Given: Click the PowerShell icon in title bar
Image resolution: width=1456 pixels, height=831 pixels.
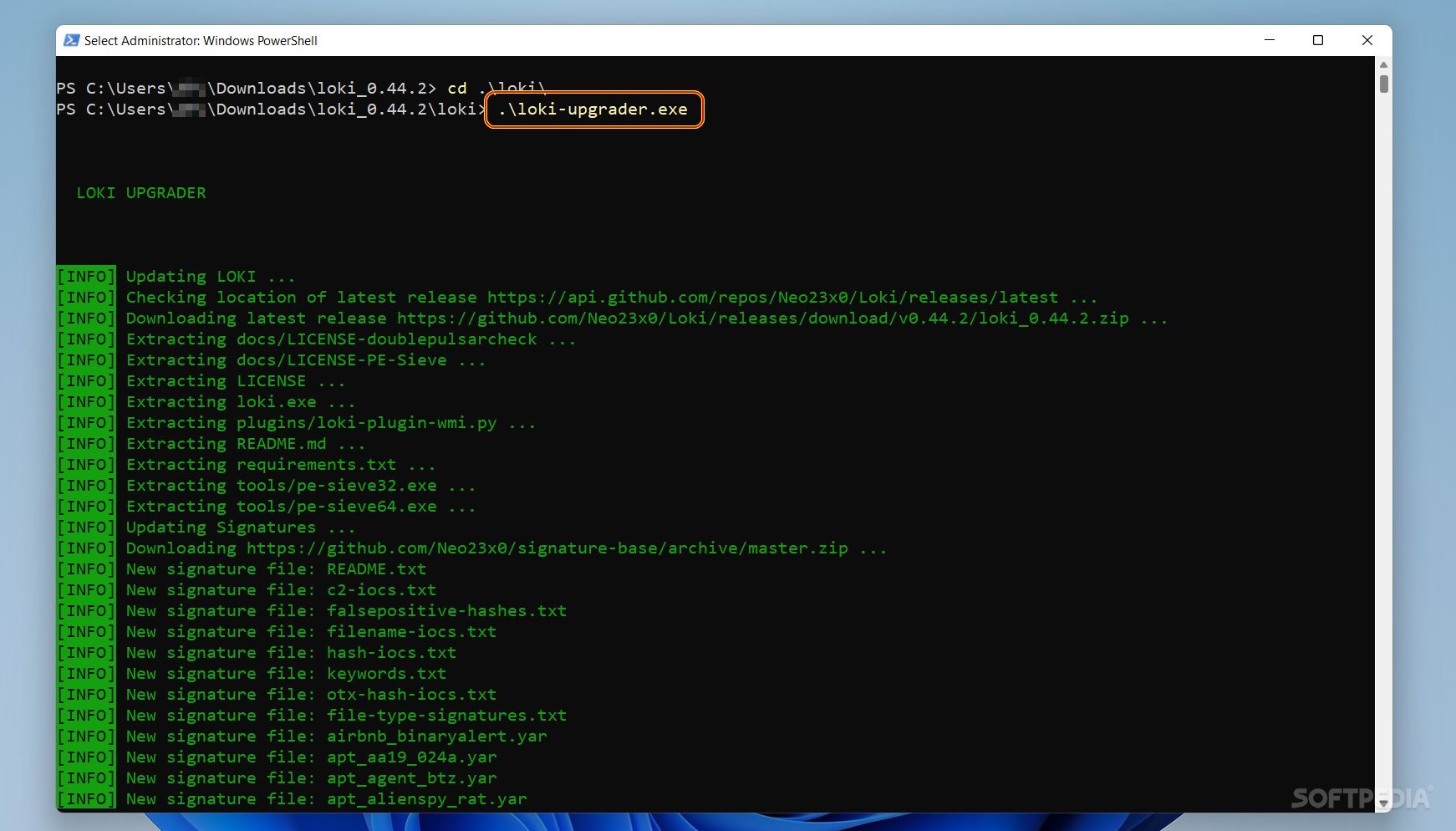Looking at the screenshot, I should [x=72, y=40].
